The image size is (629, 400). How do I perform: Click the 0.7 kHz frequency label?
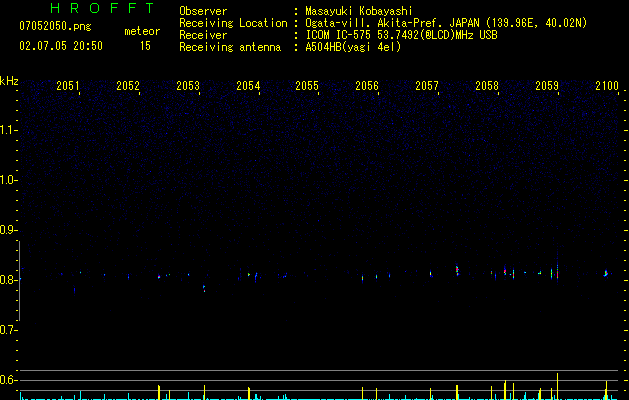click(x=8, y=330)
